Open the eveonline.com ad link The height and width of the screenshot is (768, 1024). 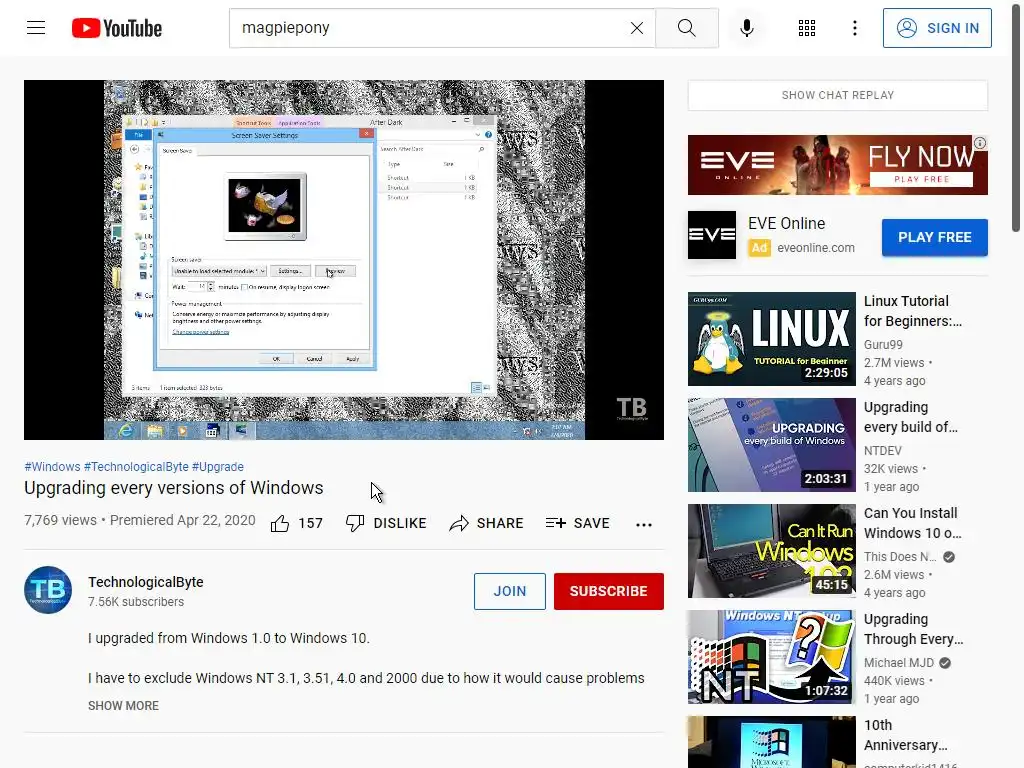click(816, 248)
